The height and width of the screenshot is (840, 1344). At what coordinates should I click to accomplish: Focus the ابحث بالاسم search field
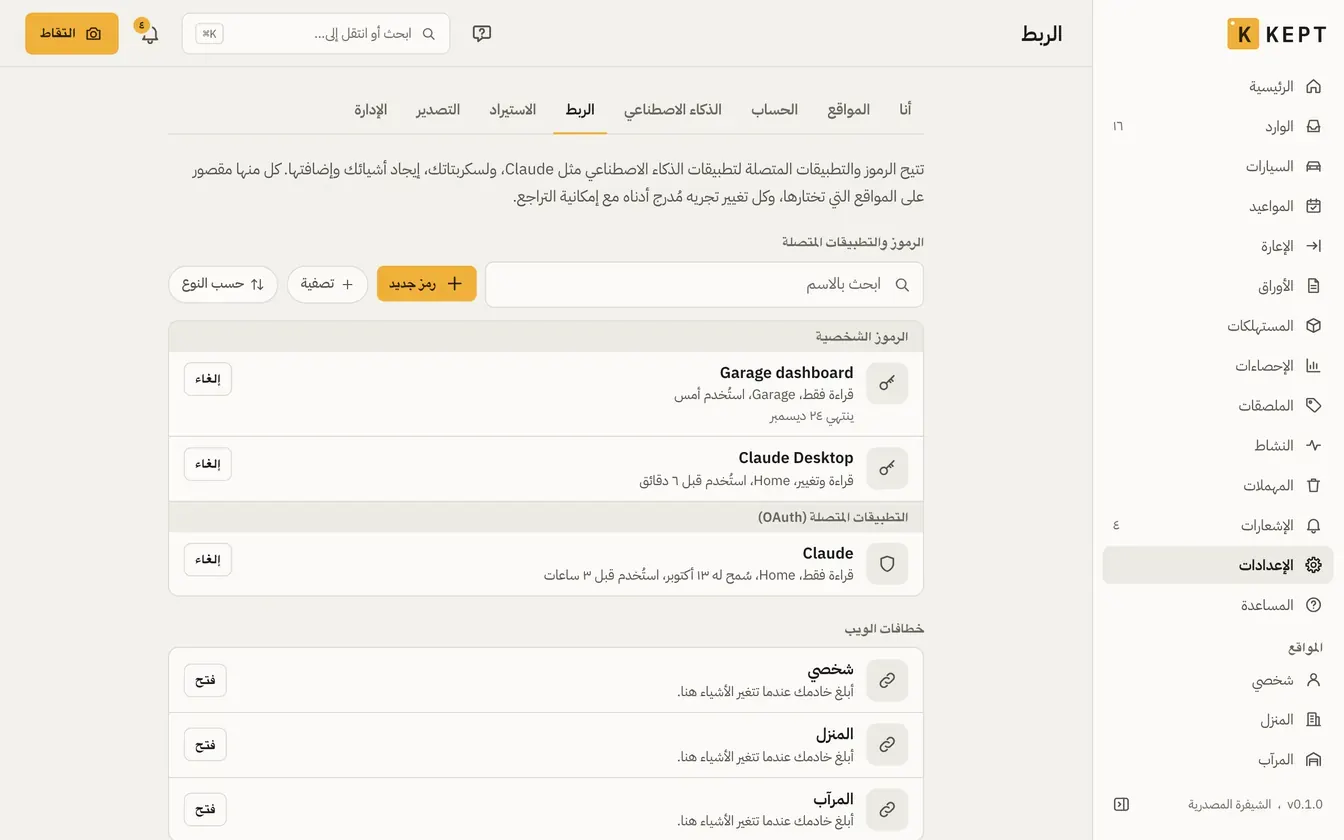pyautogui.click(x=704, y=284)
